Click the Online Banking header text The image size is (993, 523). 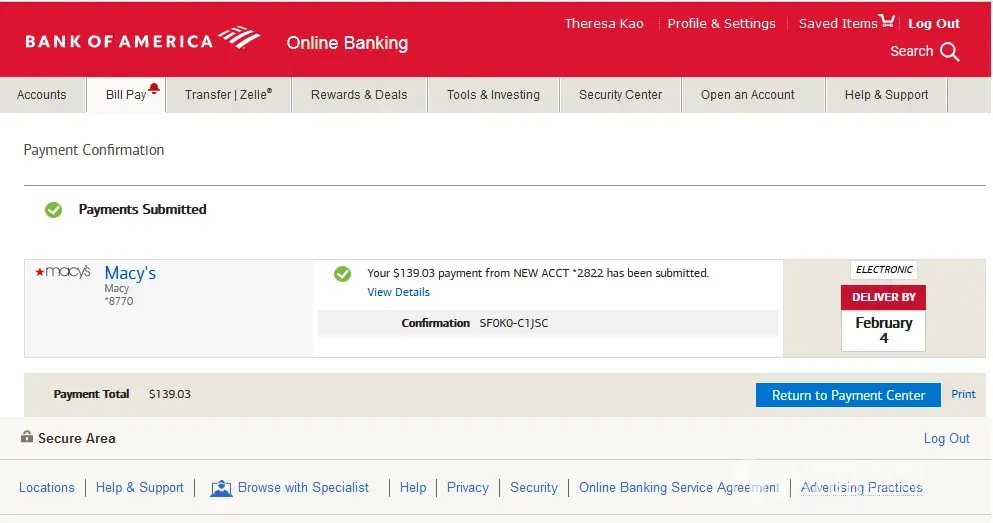pos(347,43)
